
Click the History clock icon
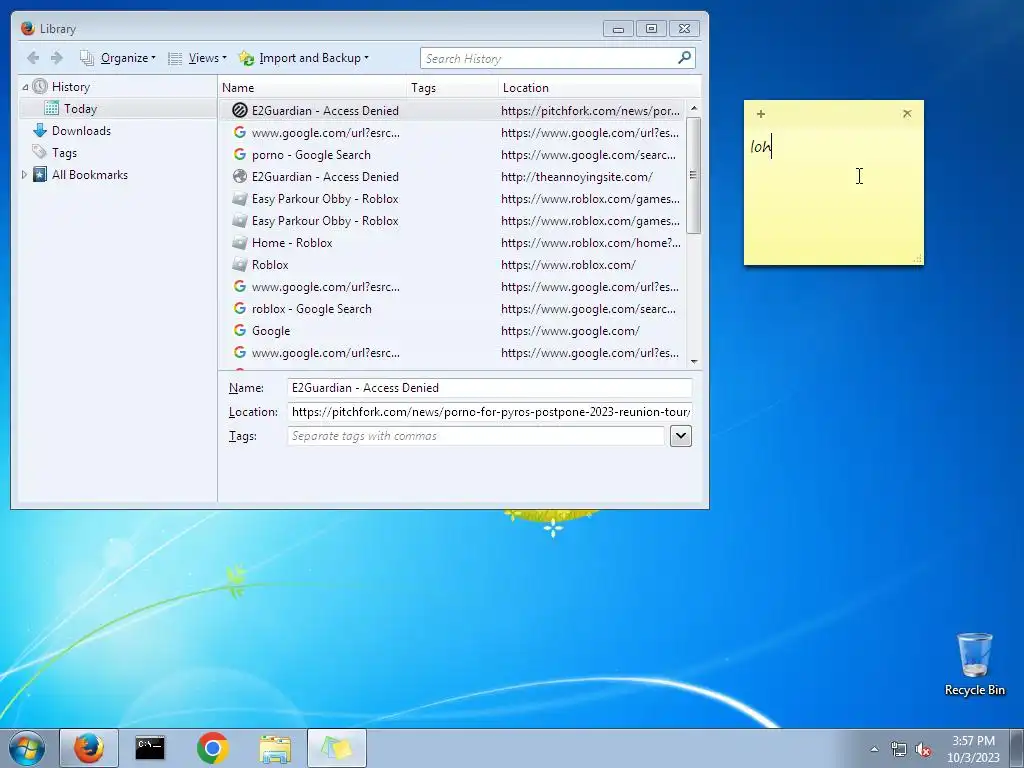pos(40,86)
